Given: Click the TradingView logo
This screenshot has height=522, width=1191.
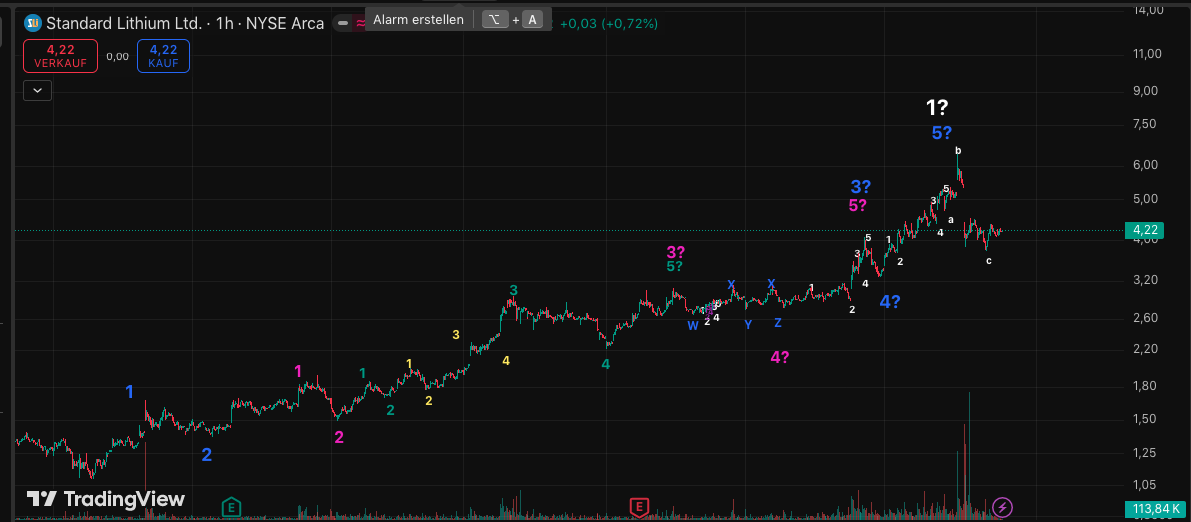Looking at the screenshot, I should click(x=105, y=499).
